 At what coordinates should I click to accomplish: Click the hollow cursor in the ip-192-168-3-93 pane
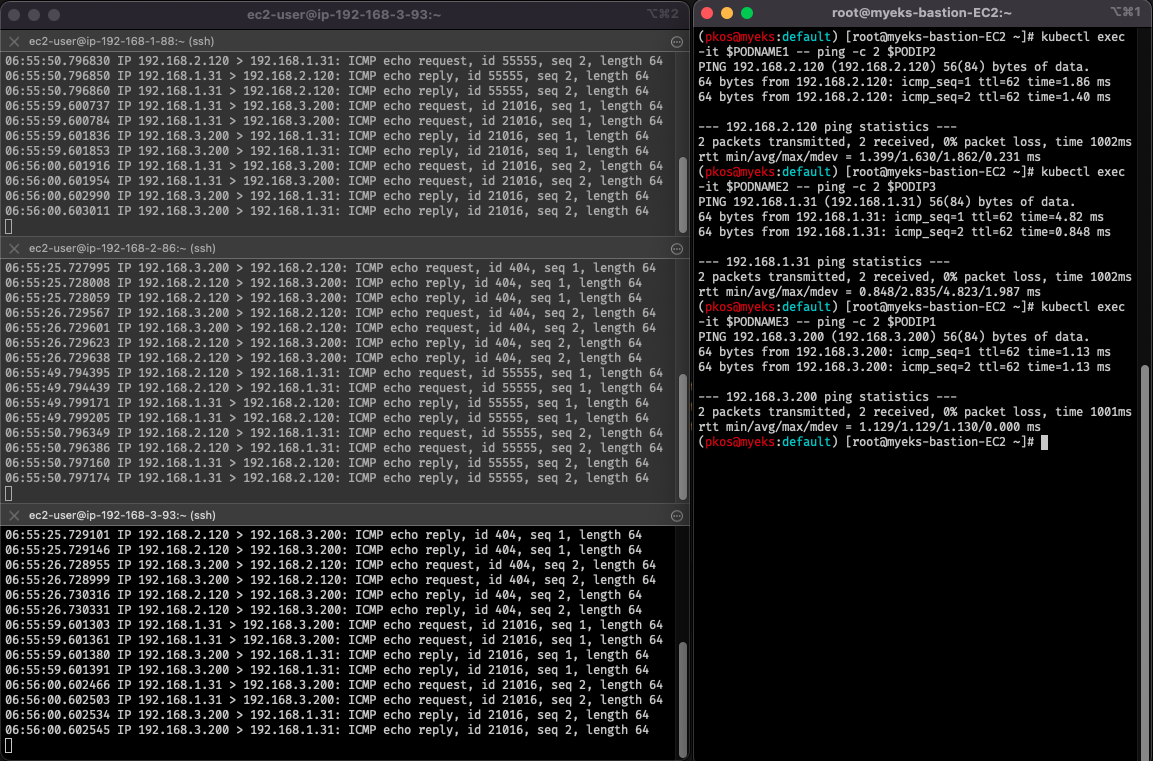point(9,746)
